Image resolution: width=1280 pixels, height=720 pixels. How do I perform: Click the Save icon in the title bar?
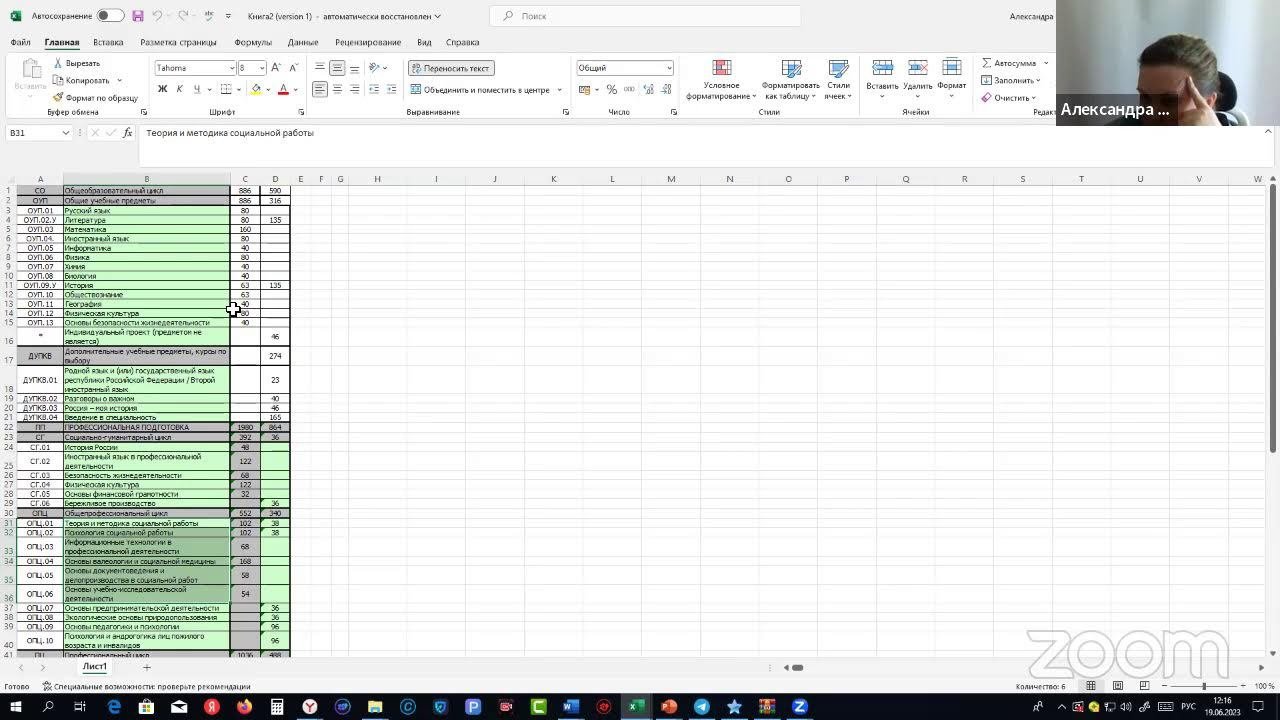click(137, 16)
